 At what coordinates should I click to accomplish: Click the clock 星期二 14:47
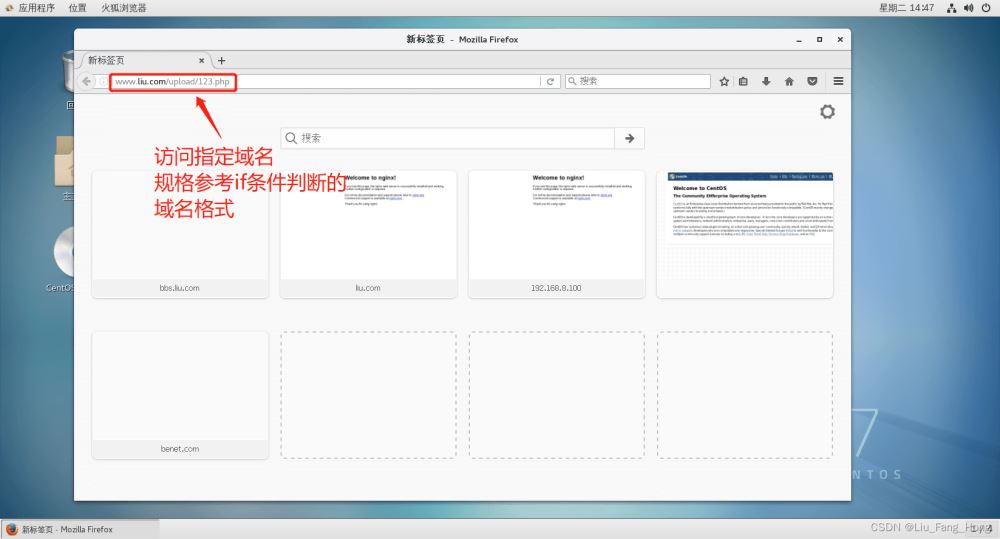tap(906, 8)
